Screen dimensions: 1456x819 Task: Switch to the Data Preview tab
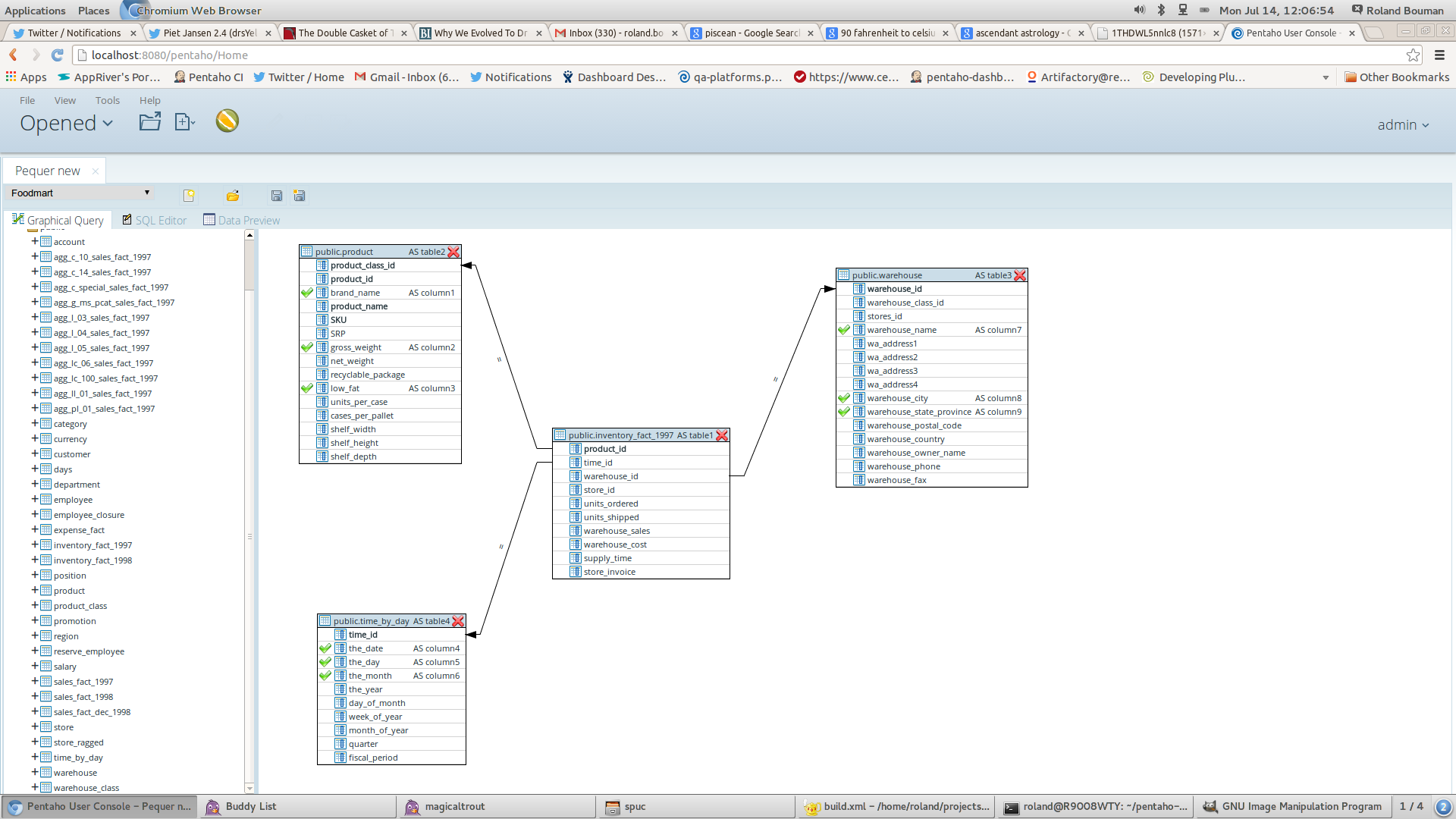click(x=242, y=220)
